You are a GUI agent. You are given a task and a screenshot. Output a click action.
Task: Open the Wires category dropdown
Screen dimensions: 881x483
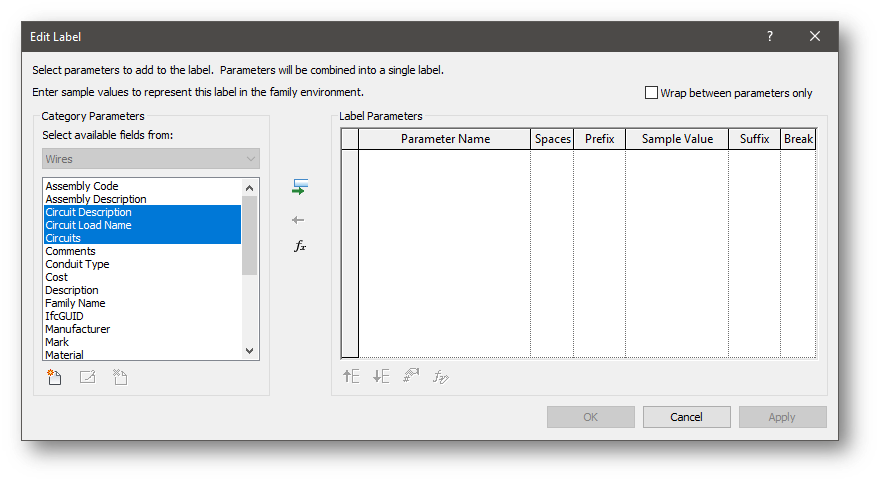pos(151,159)
